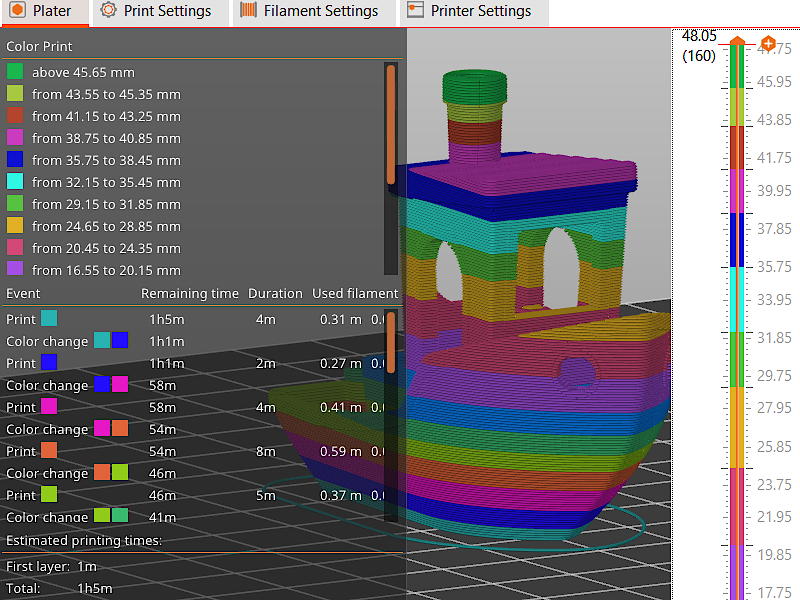The width and height of the screenshot is (800, 600).
Task: Open the Filament Settings tab
Action: [x=314, y=12]
